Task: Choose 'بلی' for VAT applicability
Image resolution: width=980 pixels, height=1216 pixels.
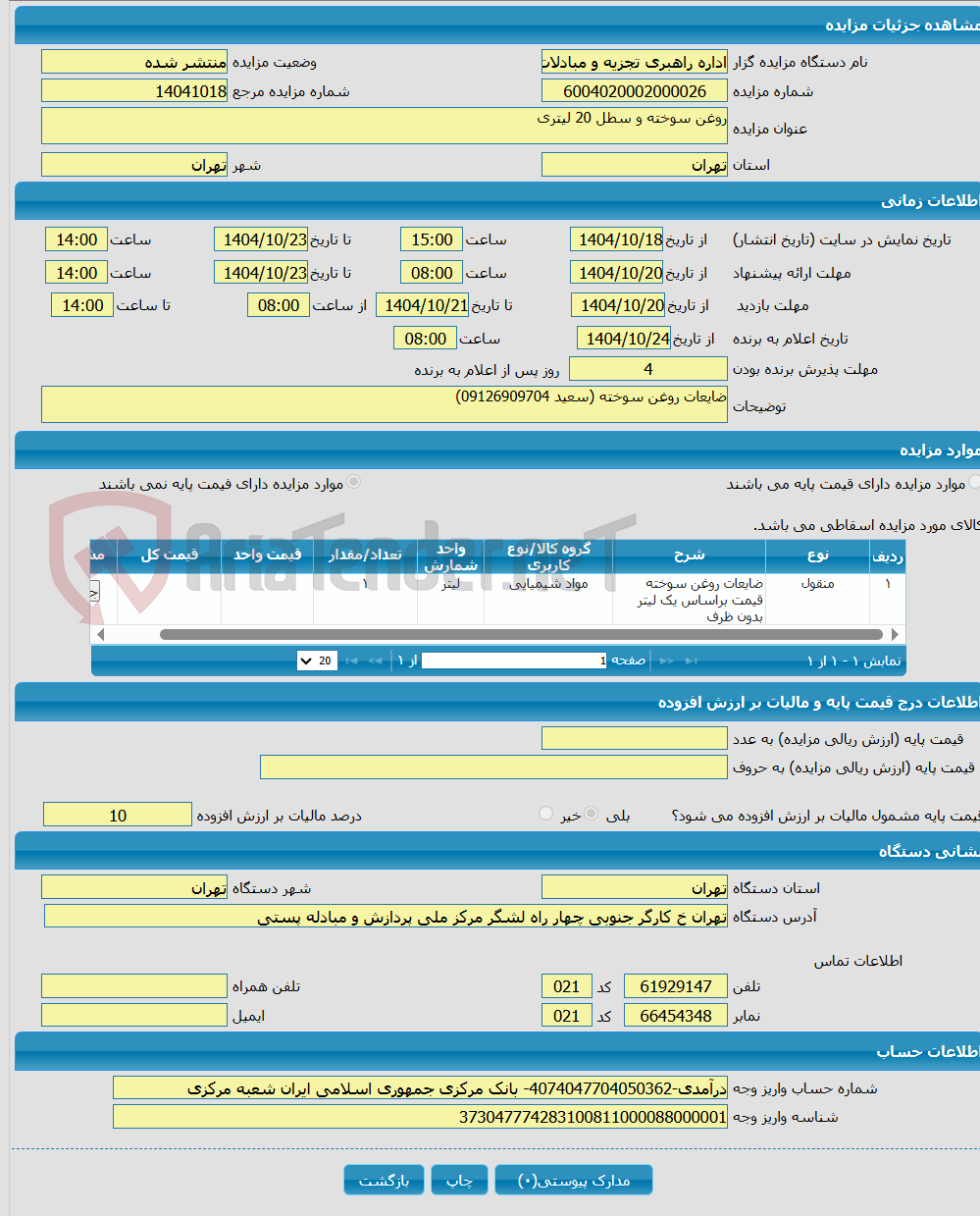Action: coord(592,814)
